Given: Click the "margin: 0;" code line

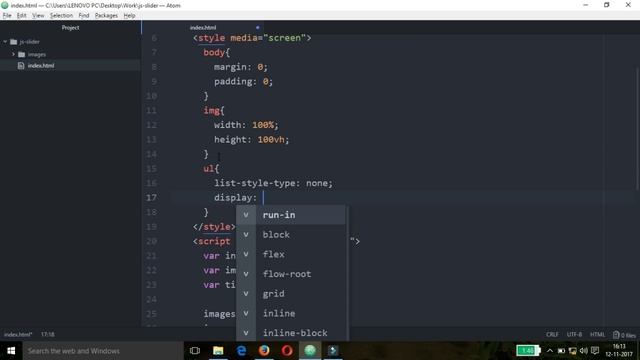Looking at the screenshot, I should coord(241,67).
